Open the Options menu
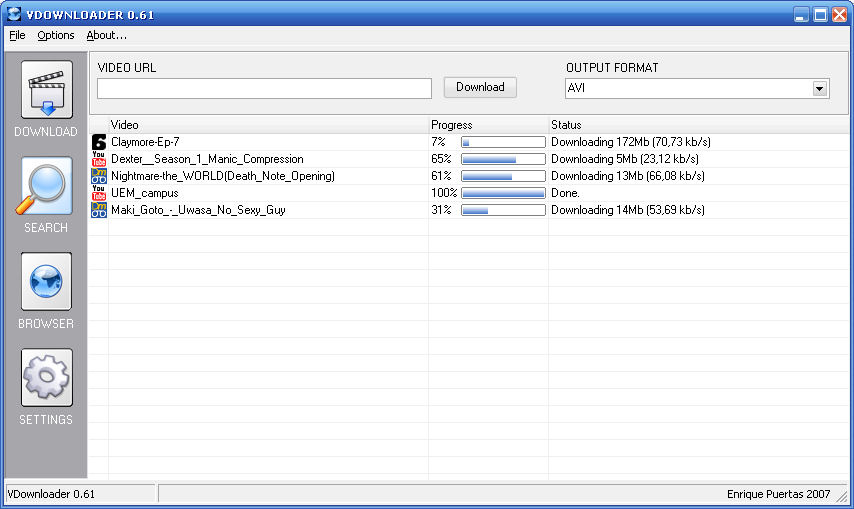 pyautogui.click(x=56, y=35)
